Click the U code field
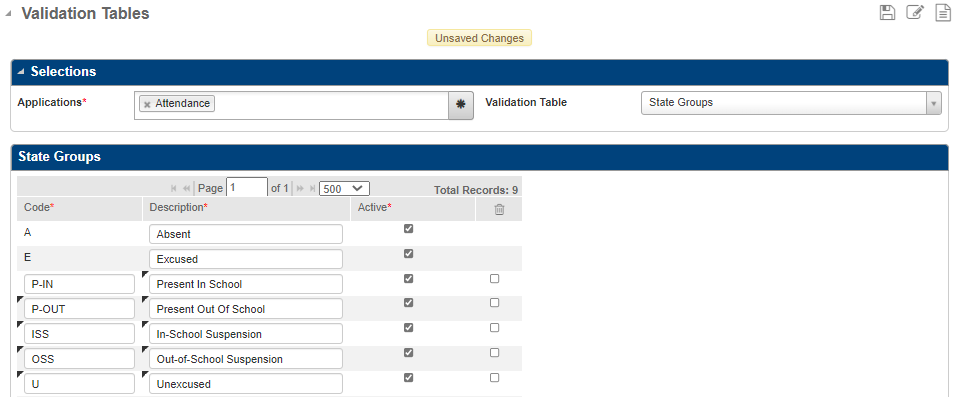953x397 pixels. coord(79,384)
